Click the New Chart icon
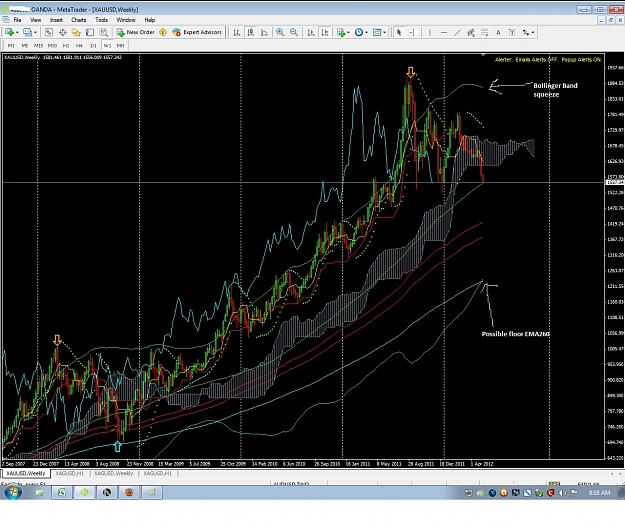625x527 pixels. 9,32
